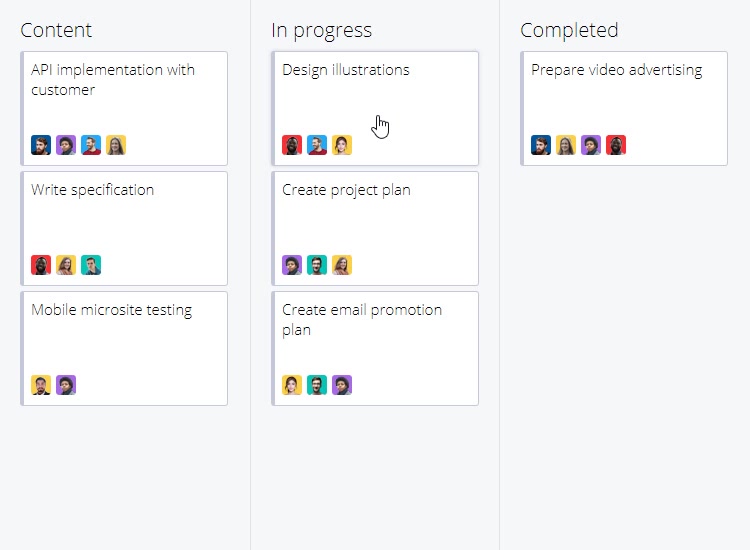Click the Content column header
Viewport: 750px width, 550px height.
(56, 30)
